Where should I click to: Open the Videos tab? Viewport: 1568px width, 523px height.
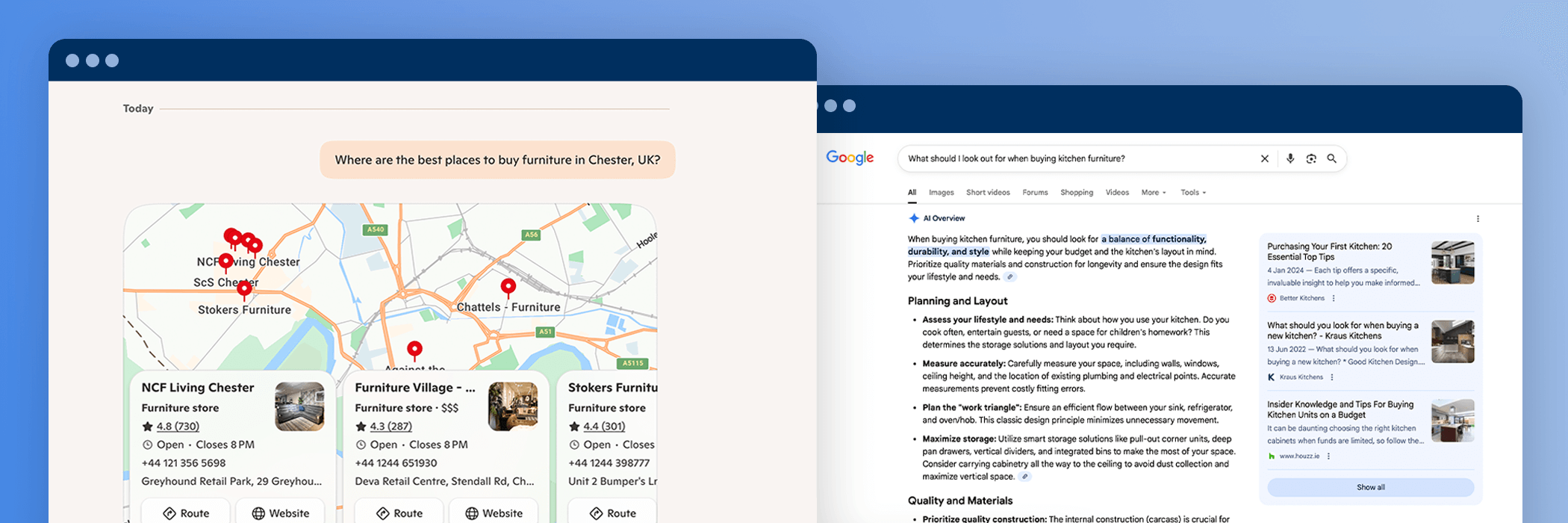(1117, 193)
